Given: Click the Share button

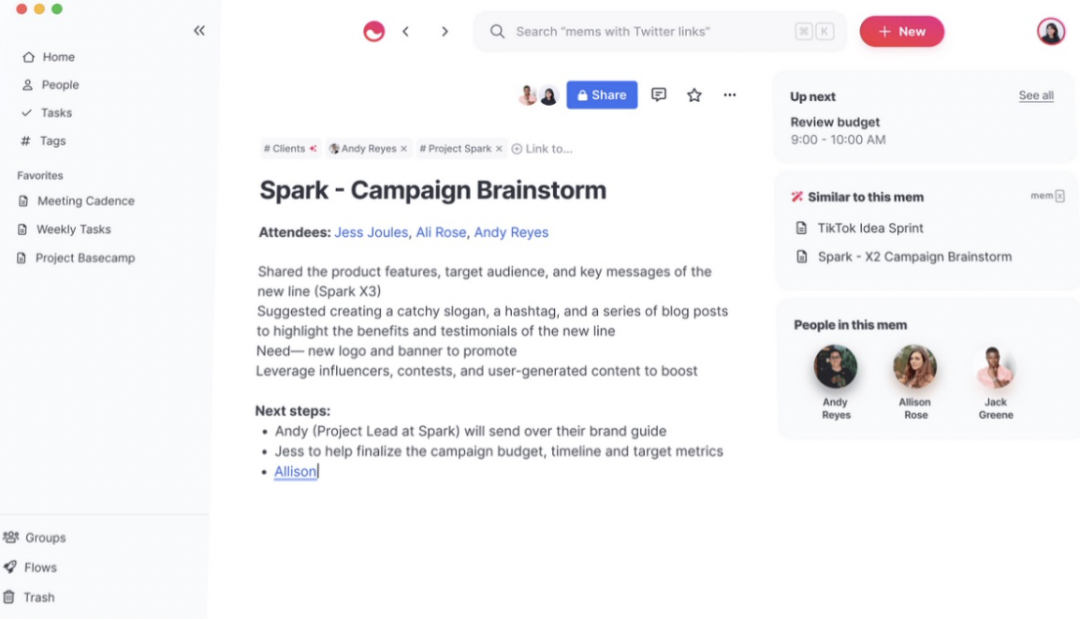Looking at the screenshot, I should (602, 95).
